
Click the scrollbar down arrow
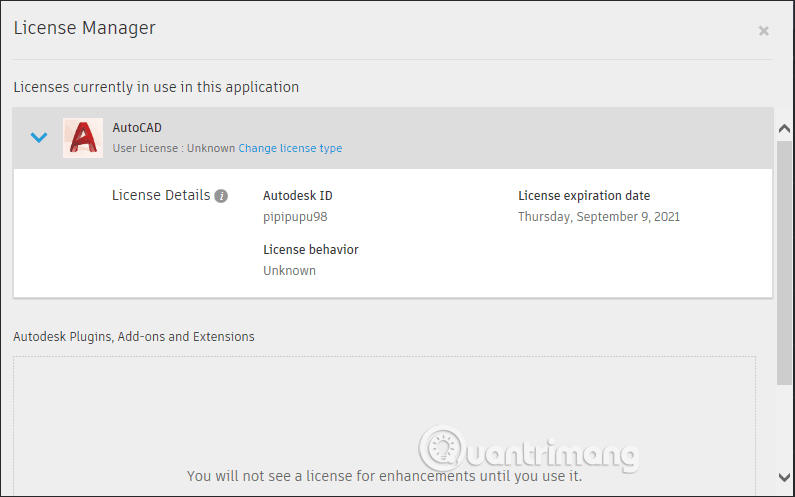[x=785, y=477]
